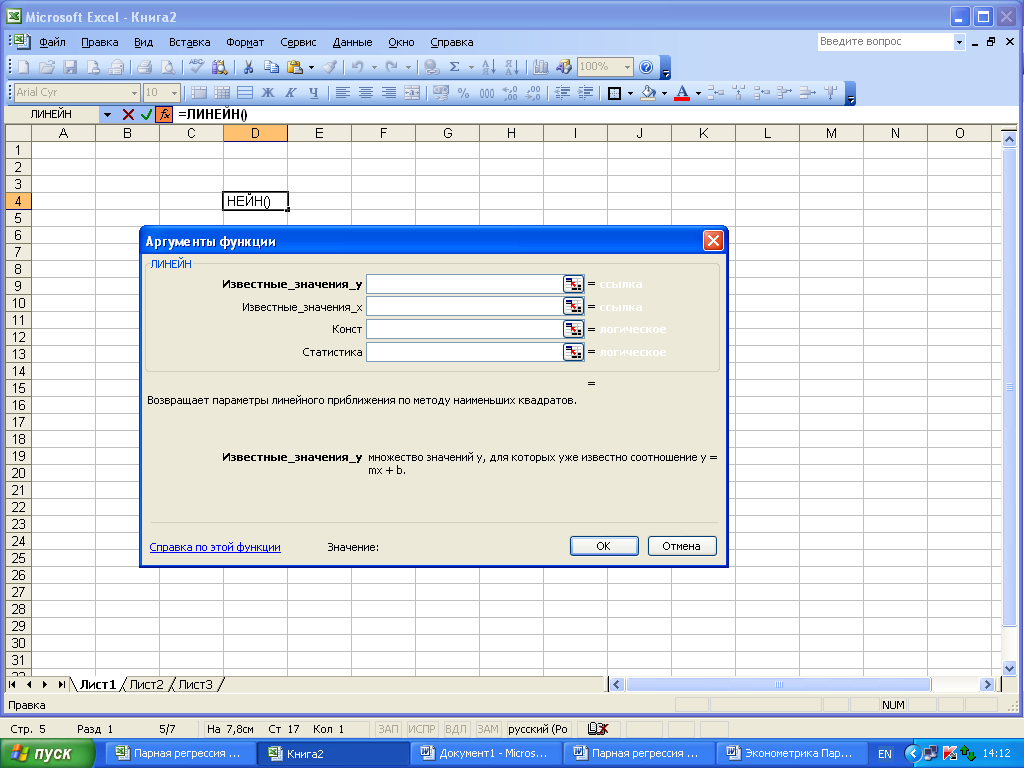This screenshot has height=768, width=1024.
Task: Open the Данные menu
Action: pos(352,42)
